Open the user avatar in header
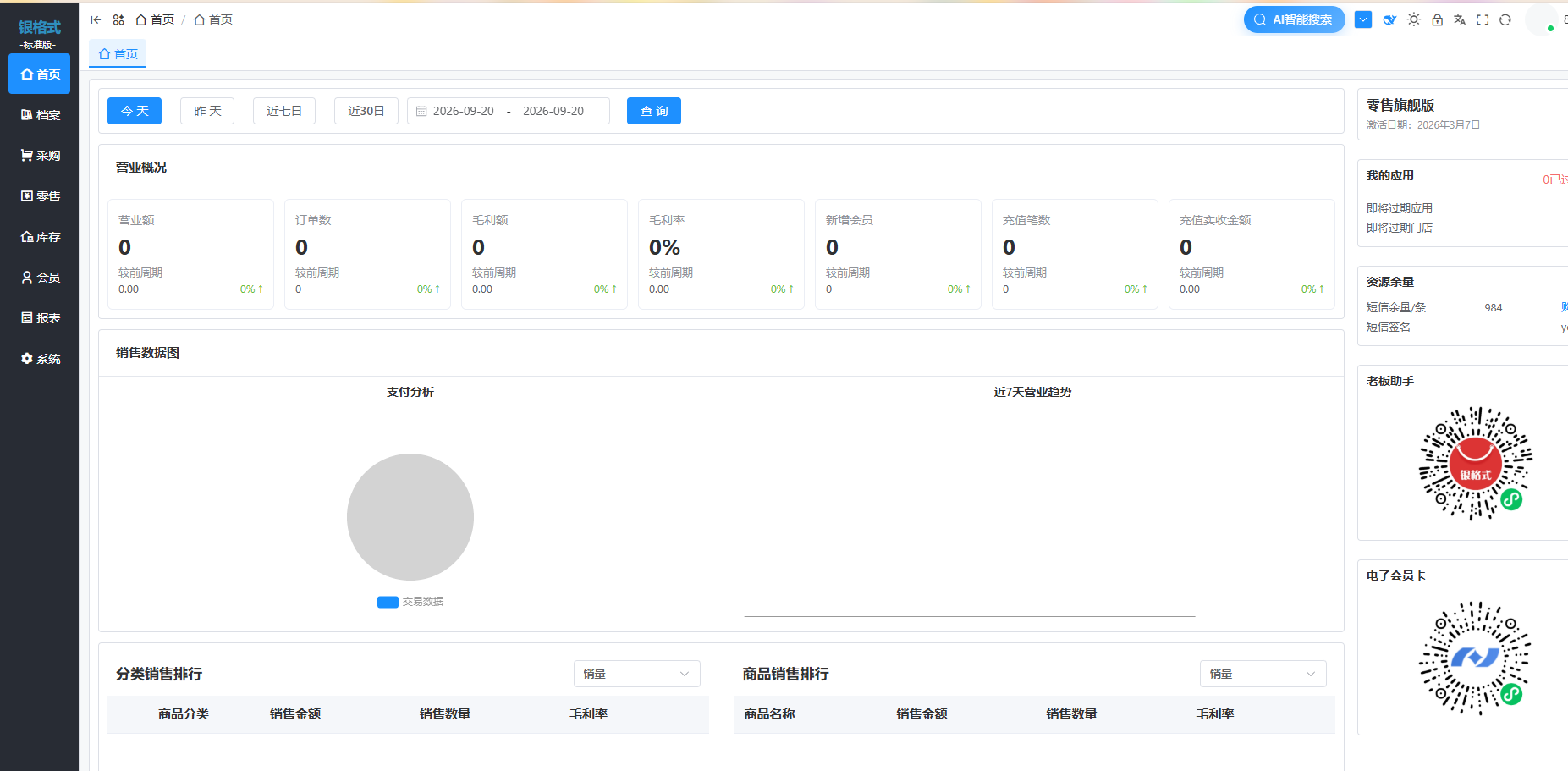 coord(1542,19)
